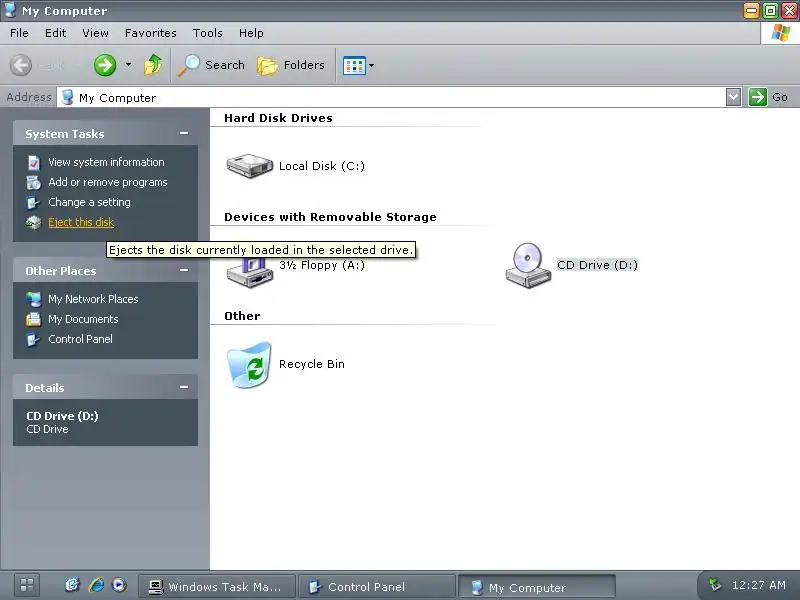
Task: Open the Views dropdown arrow
Action: [x=371, y=65]
